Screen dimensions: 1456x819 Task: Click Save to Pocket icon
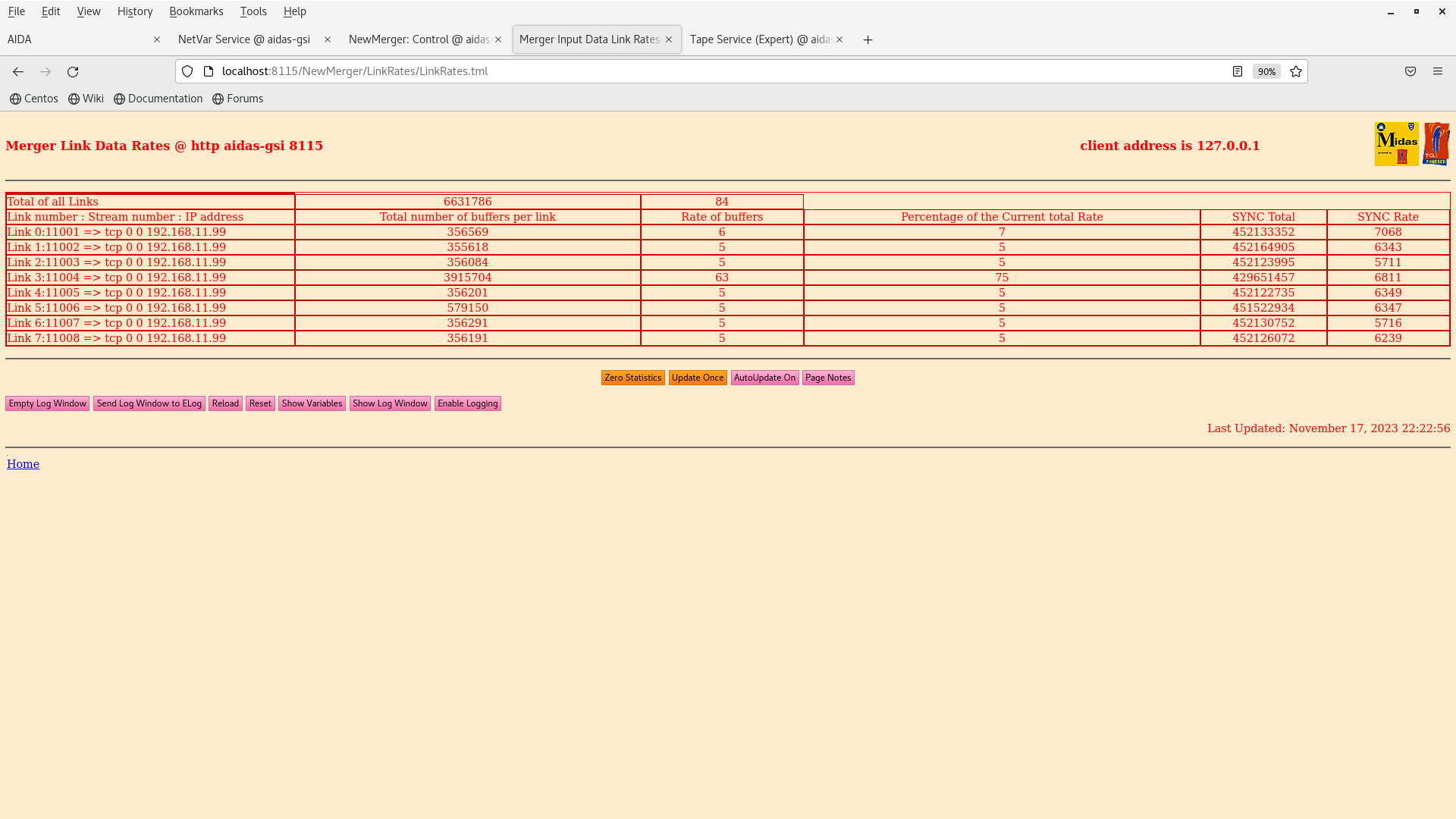(x=1410, y=71)
